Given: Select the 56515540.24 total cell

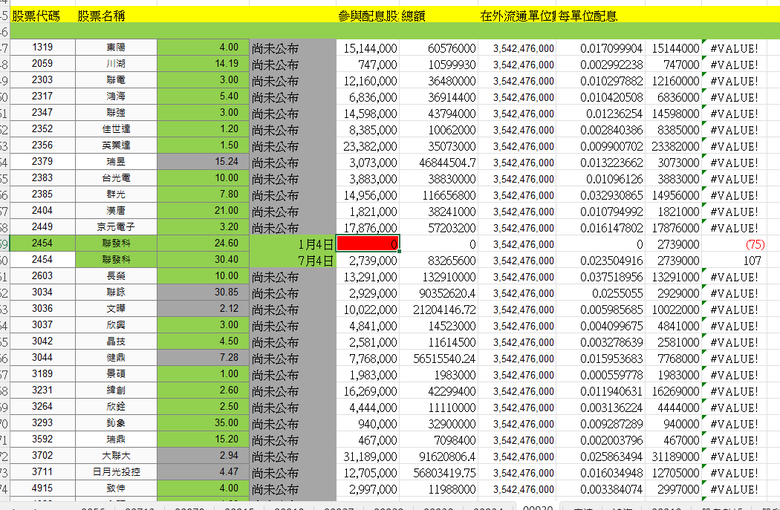Looking at the screenshot, I should pos(438,359).
